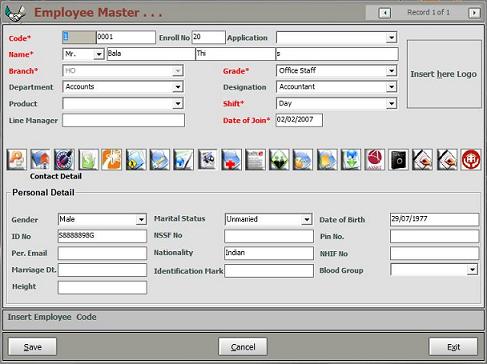Click the Insert Employee Code status text

[x=52, y=317]
